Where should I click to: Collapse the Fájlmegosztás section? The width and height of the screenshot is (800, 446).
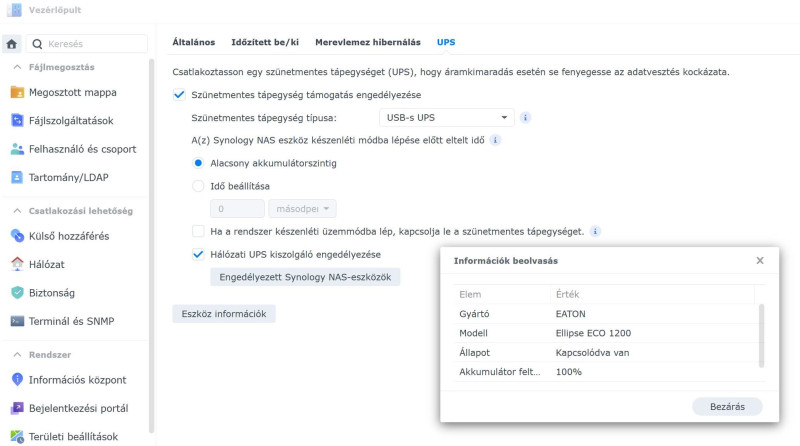pyautogui.click(x=17, y=67)
